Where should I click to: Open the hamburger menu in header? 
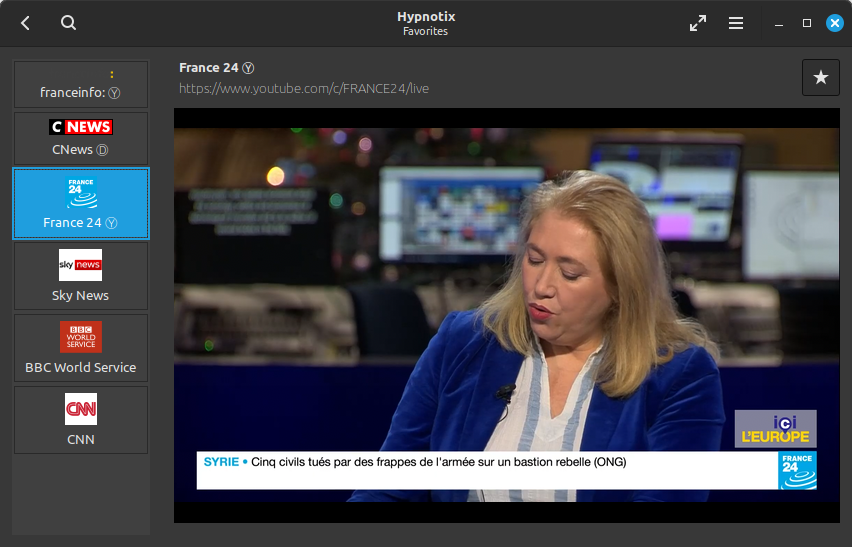[x=736, y=23]
